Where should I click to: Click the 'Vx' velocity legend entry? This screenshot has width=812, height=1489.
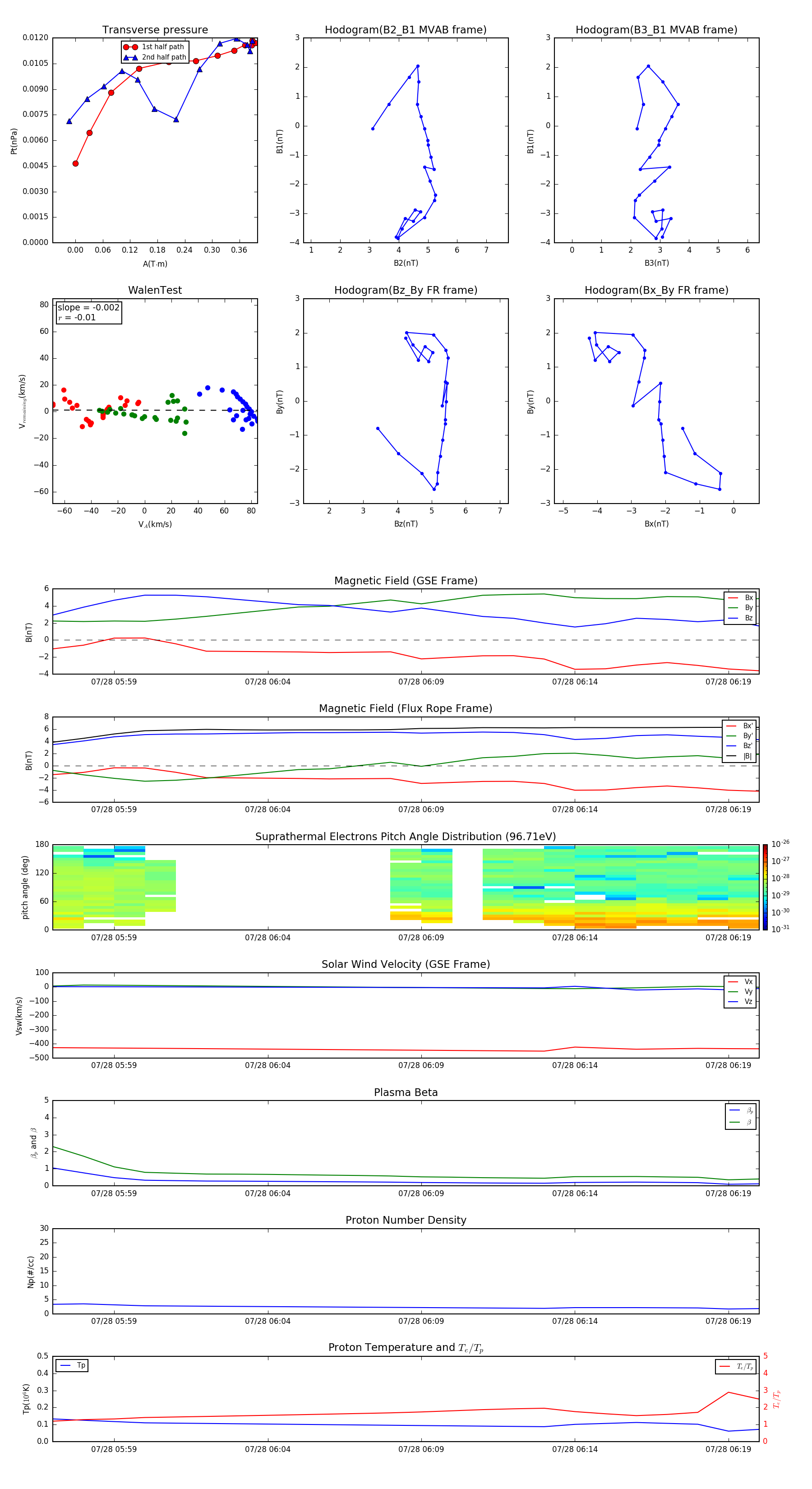coord(741,981)
